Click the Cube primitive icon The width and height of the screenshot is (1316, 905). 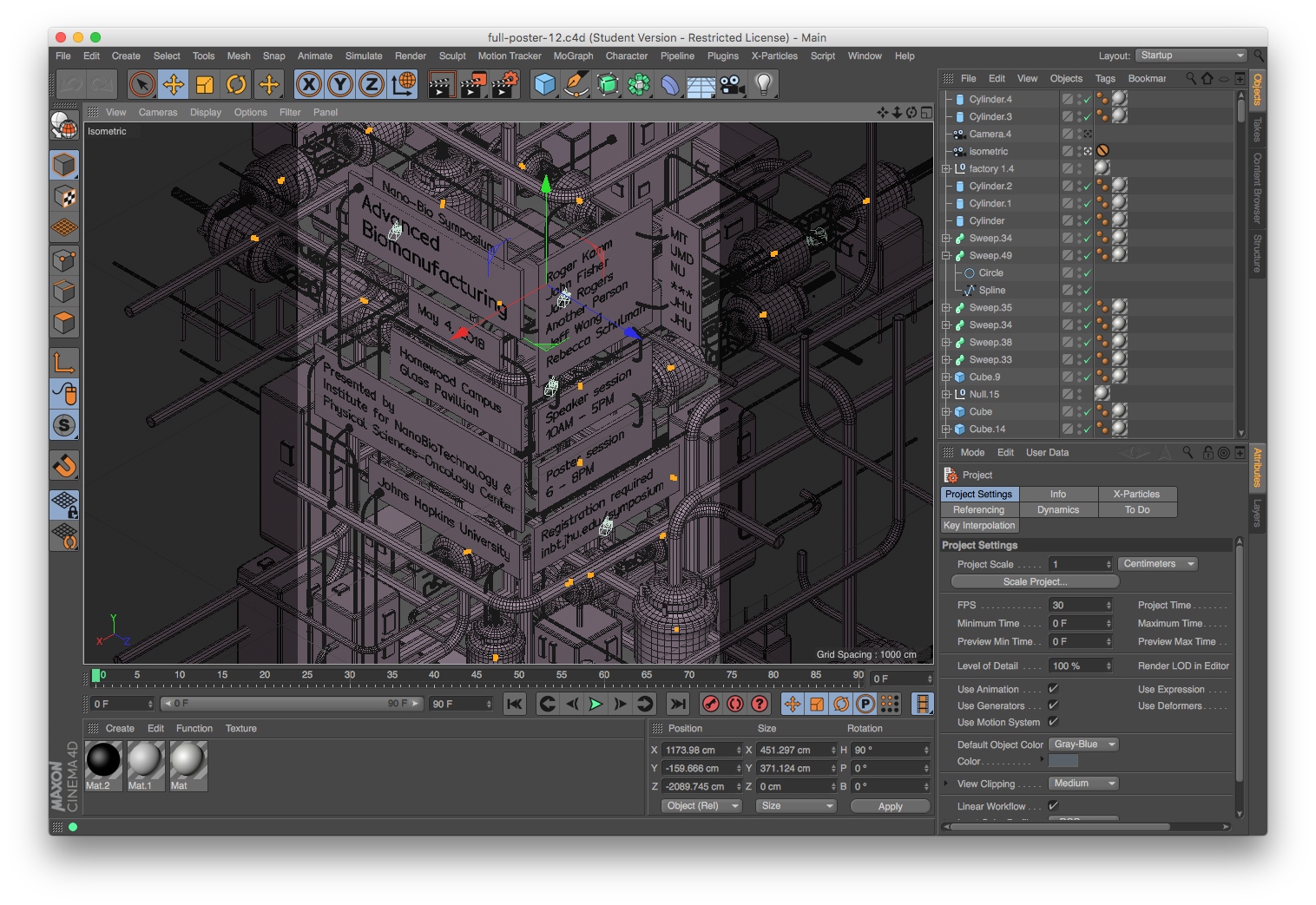click(544, 84)
